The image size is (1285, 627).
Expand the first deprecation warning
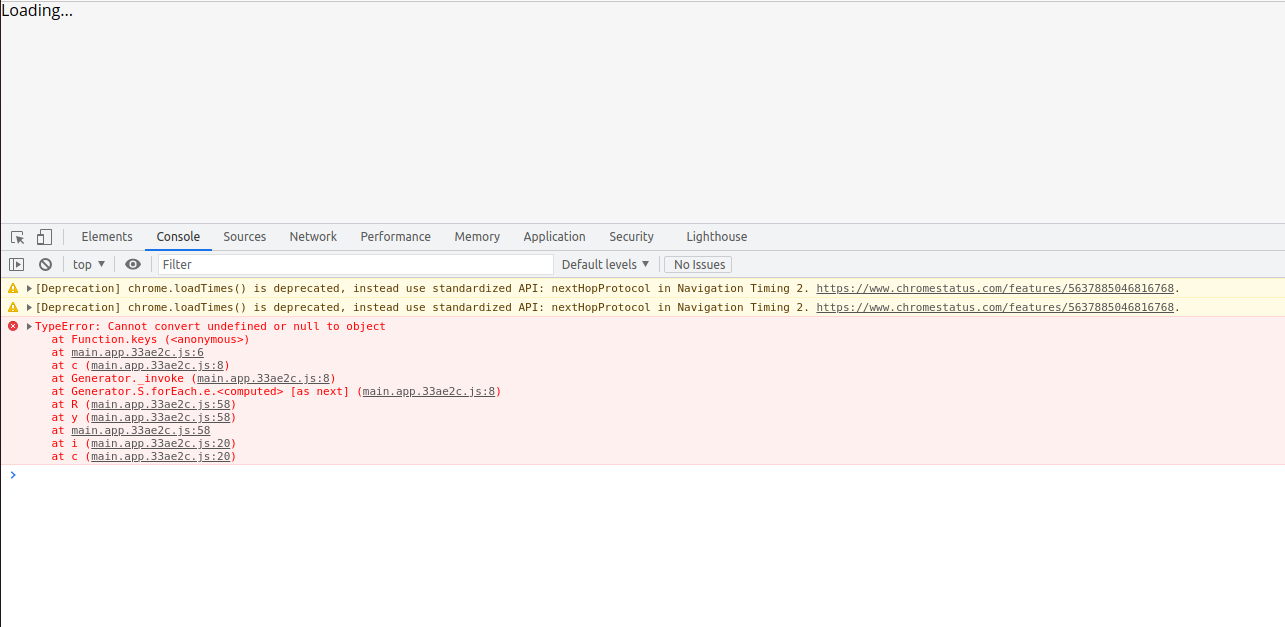tap(28, 288)
